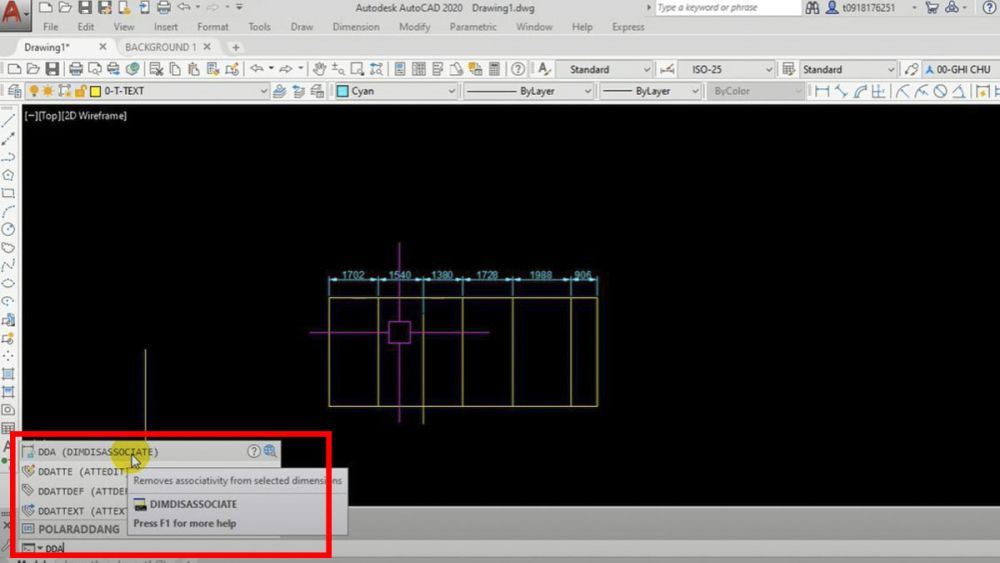Open the 00-GHI CHU multileader style dropdown
Screen dimensions: 1000x563
[x=962, y=69]
